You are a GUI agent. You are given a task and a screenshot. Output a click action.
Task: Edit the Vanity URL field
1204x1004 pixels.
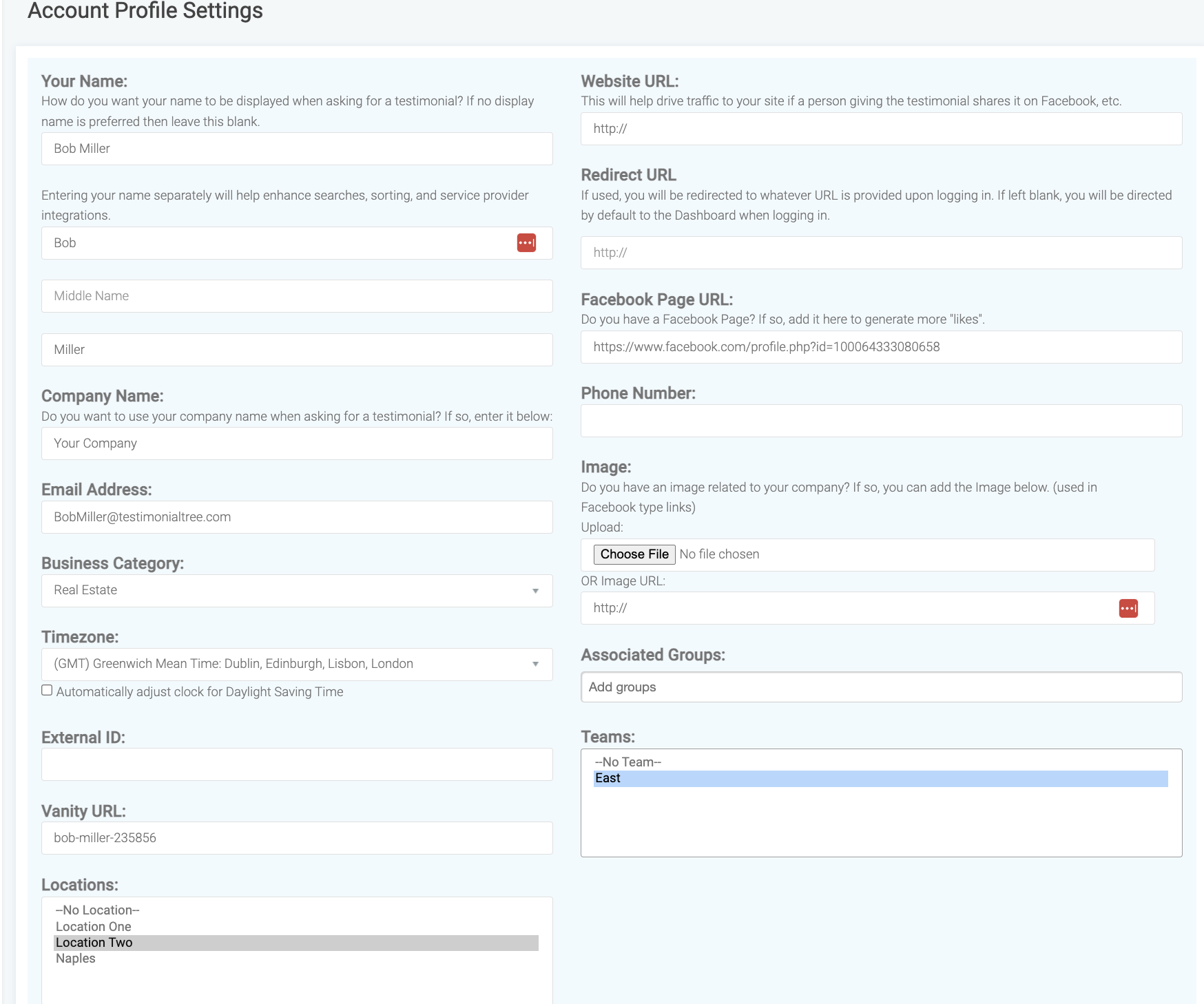tap(297, 838)
